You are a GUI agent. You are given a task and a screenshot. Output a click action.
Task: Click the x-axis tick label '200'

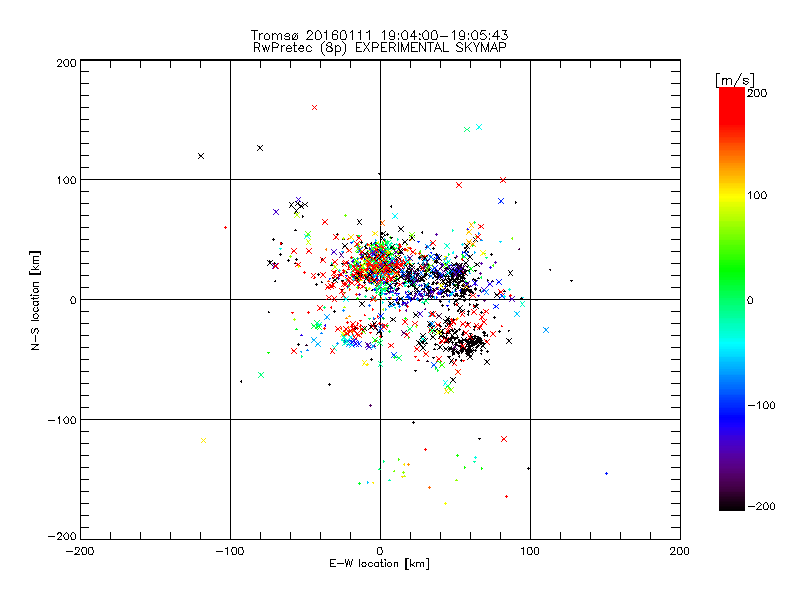click(x=680, y=551)
